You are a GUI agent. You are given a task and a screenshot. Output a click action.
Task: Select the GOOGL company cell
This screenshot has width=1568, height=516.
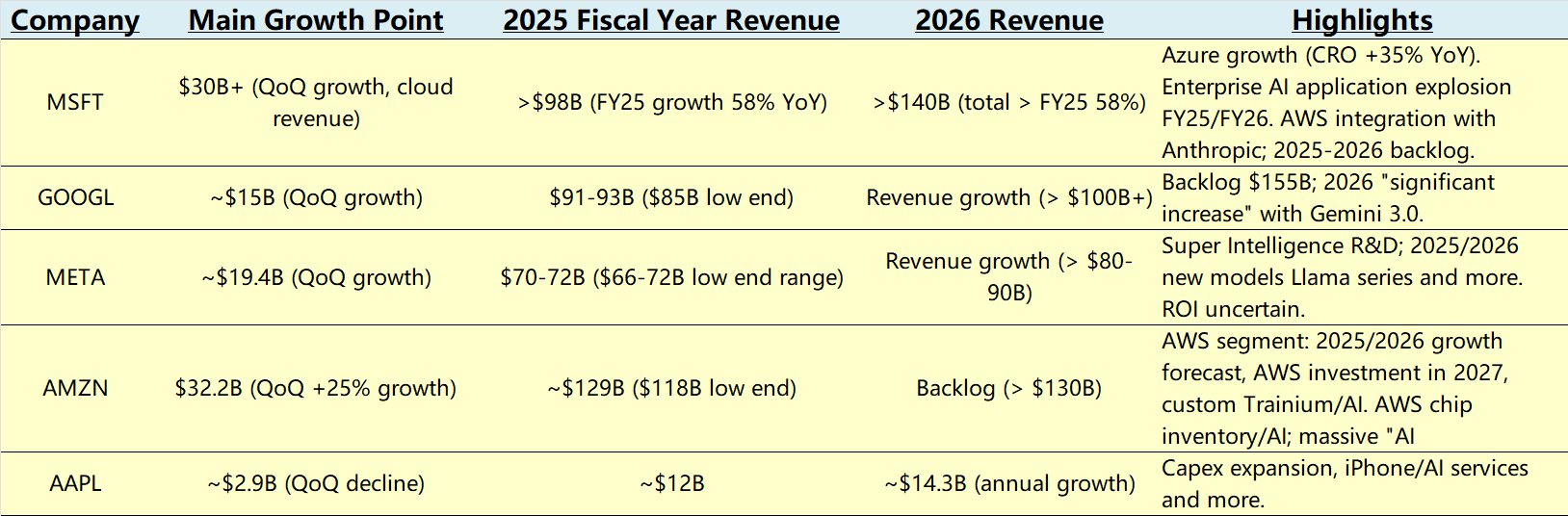point(75,197)
